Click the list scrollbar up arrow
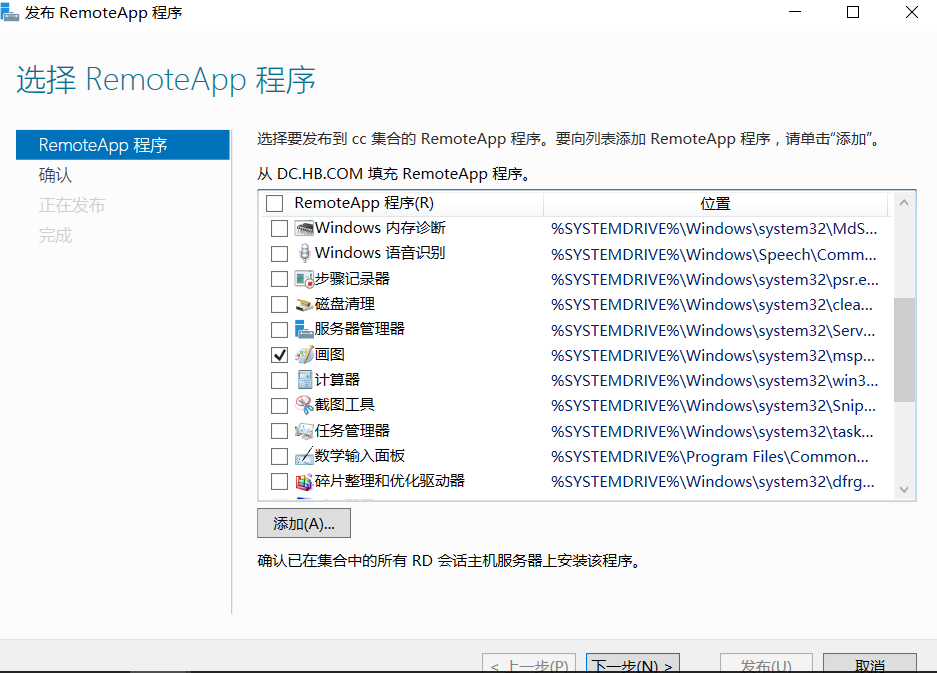Viewport: 937px width, 673px height. (904, 203)
